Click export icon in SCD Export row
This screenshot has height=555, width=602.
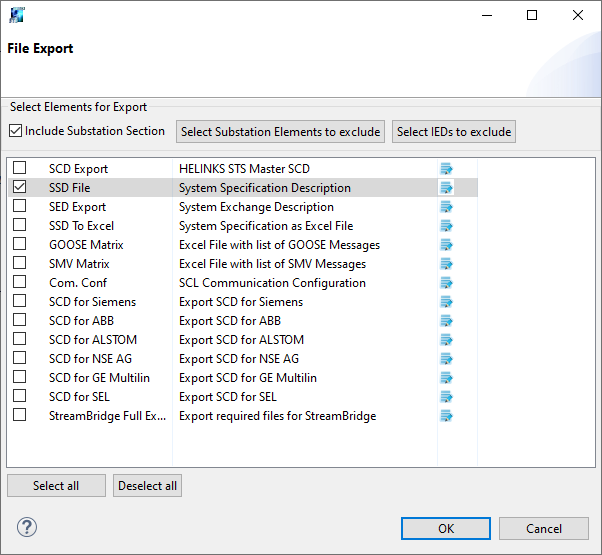(446, 169)
